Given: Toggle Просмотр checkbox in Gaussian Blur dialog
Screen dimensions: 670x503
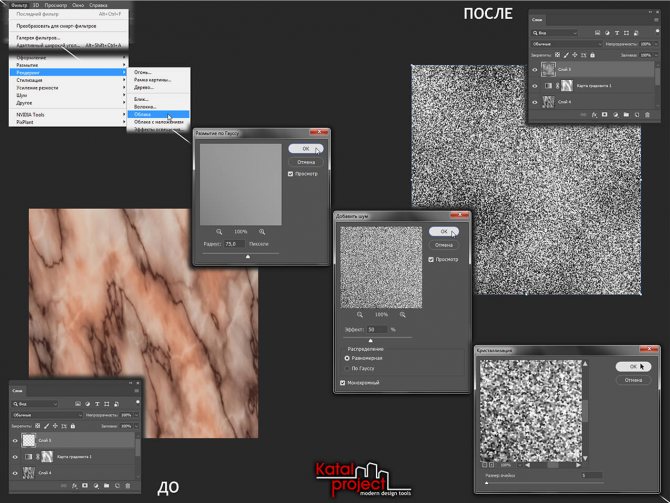Looking at the screenshot, I should coord(291,172).
